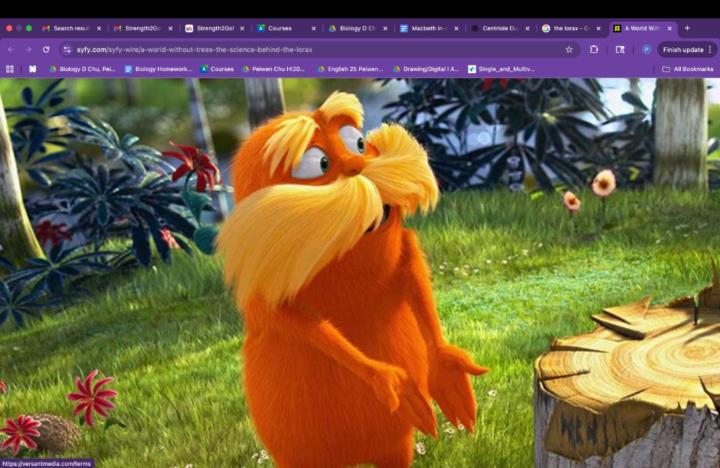
Task: Open the 'Peiwen Chu HI20...' bookmark
Action: [x=273, y=69]
